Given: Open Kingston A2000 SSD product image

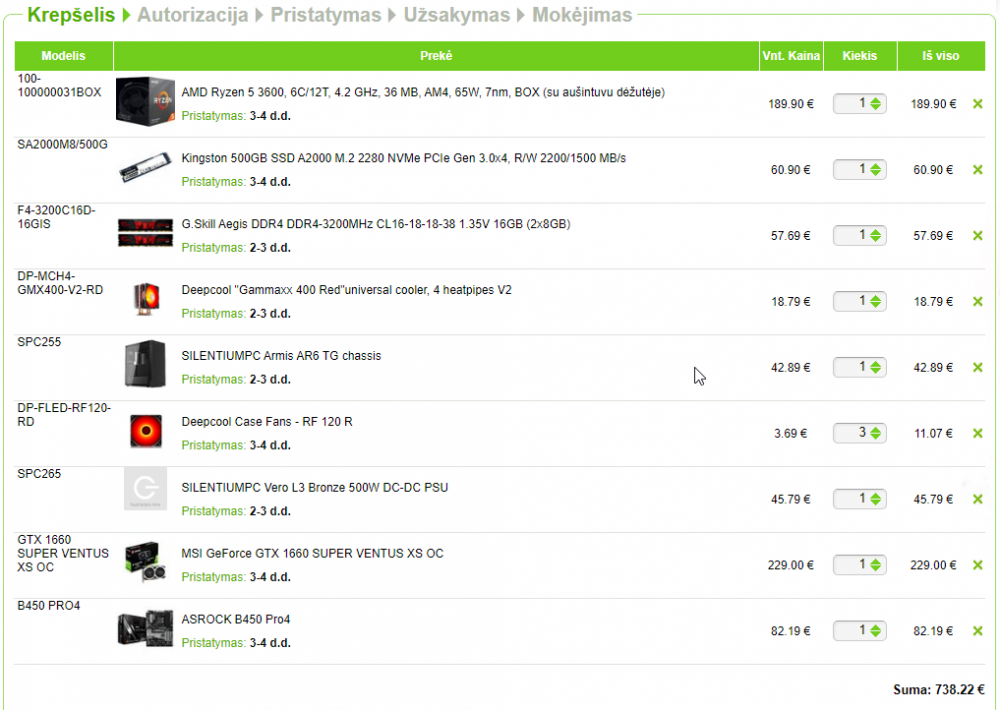Looking at the screenshot, I should [x=145, y=168].
